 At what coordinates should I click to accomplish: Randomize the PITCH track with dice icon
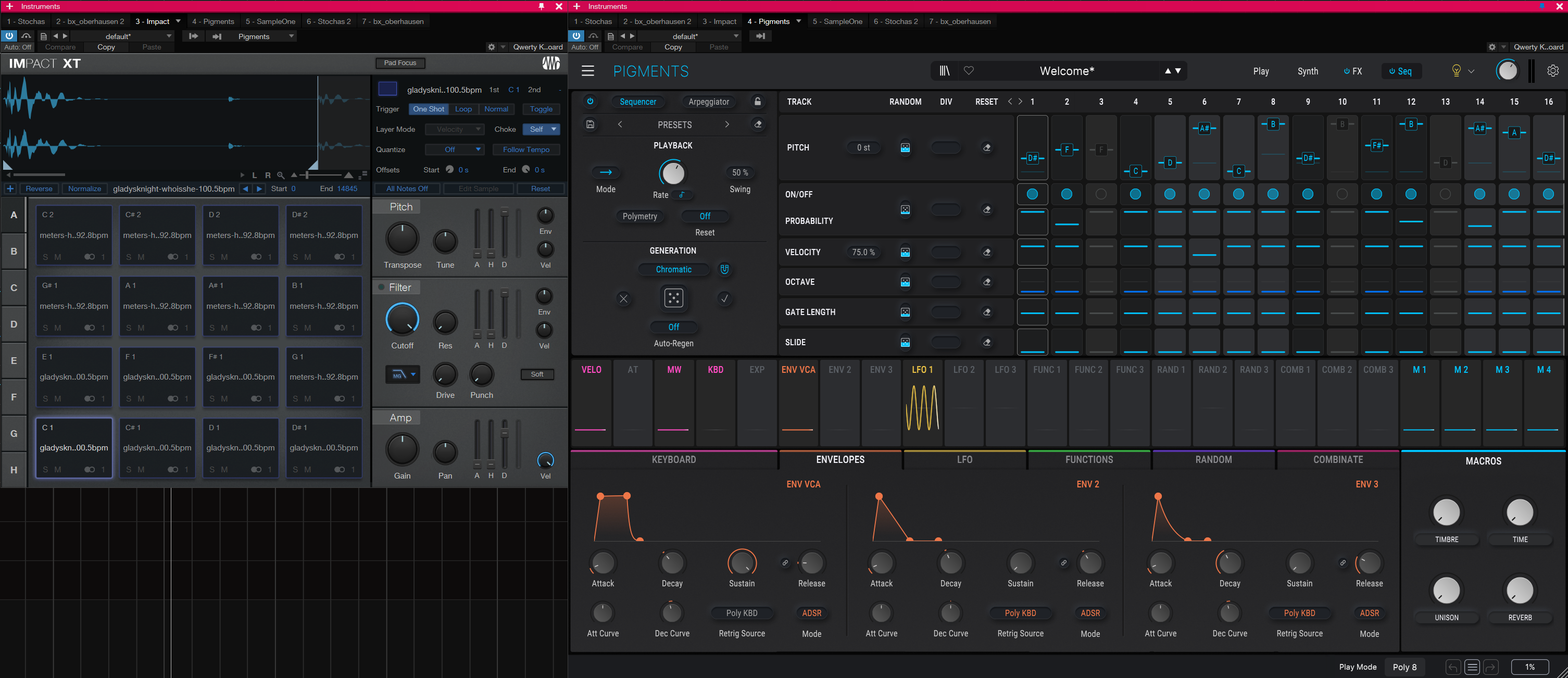pos(905,147)
